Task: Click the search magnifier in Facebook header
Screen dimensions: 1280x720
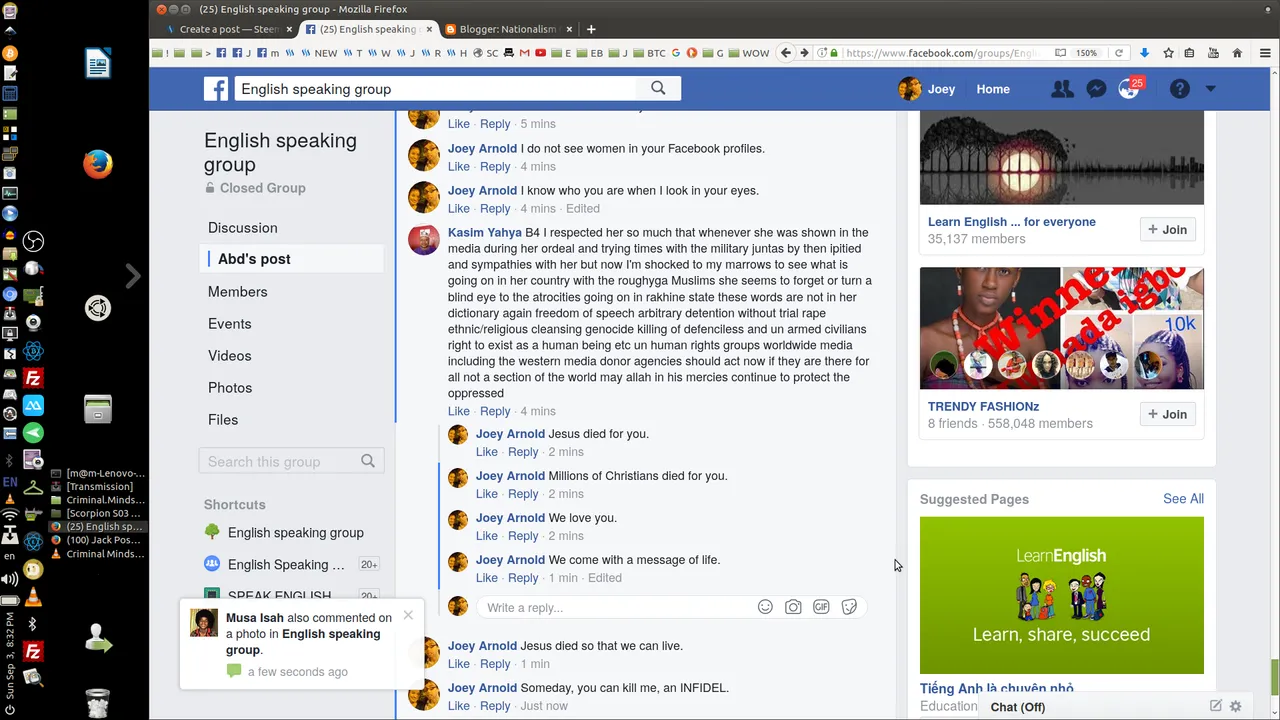Action: point(658,88)
